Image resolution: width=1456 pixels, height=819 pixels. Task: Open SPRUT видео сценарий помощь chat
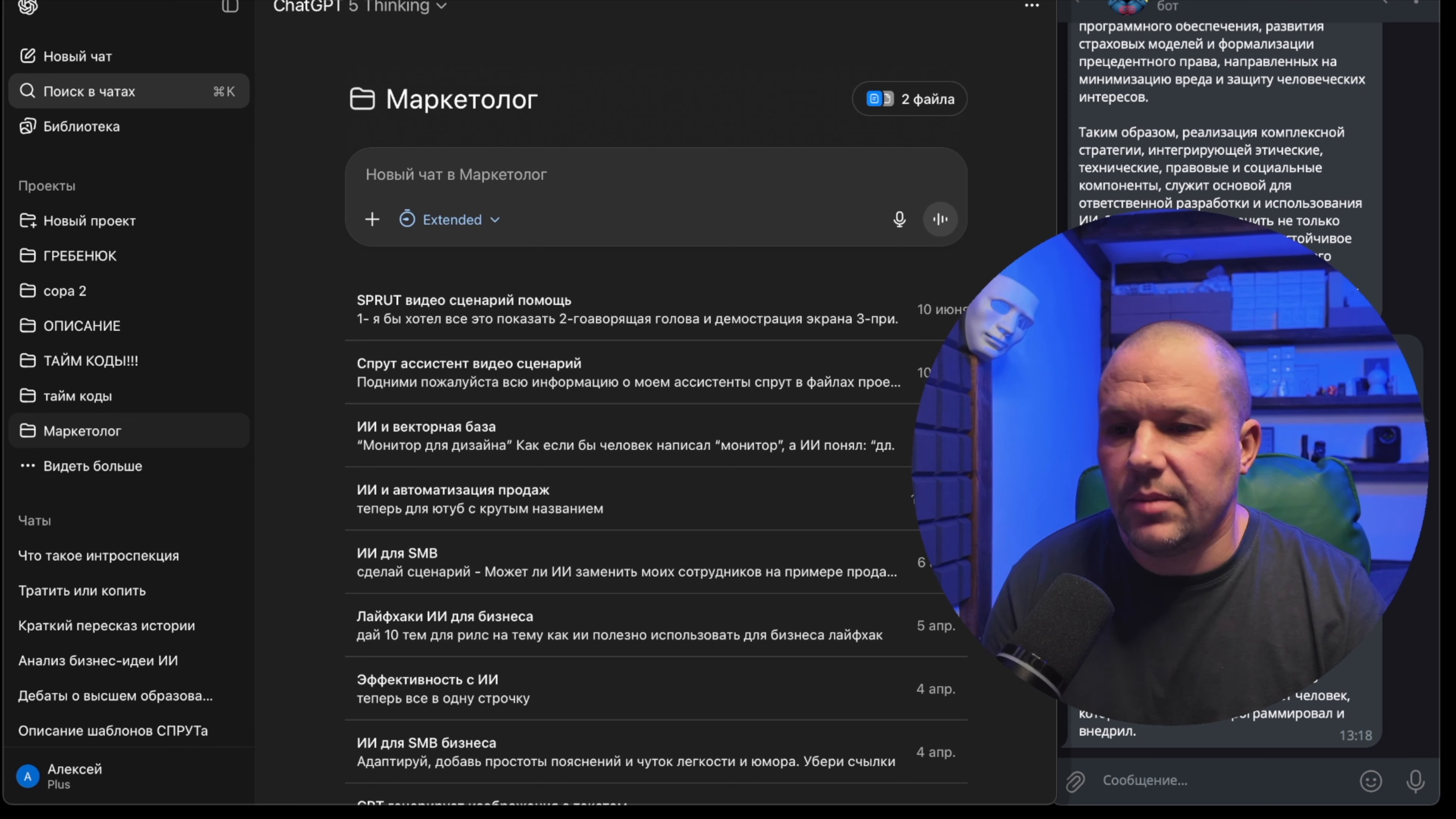tap(656, 309)
